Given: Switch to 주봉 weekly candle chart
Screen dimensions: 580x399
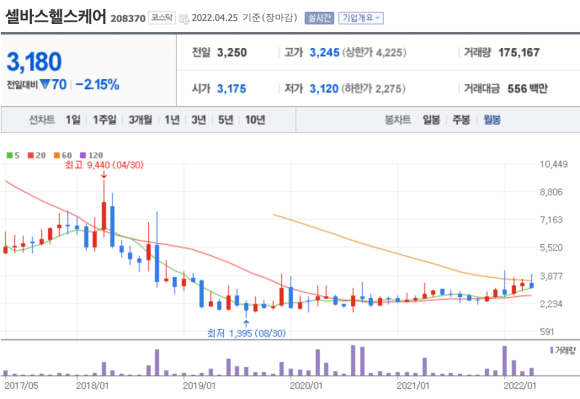Looking at the screenshot, I should click(461, 120).
